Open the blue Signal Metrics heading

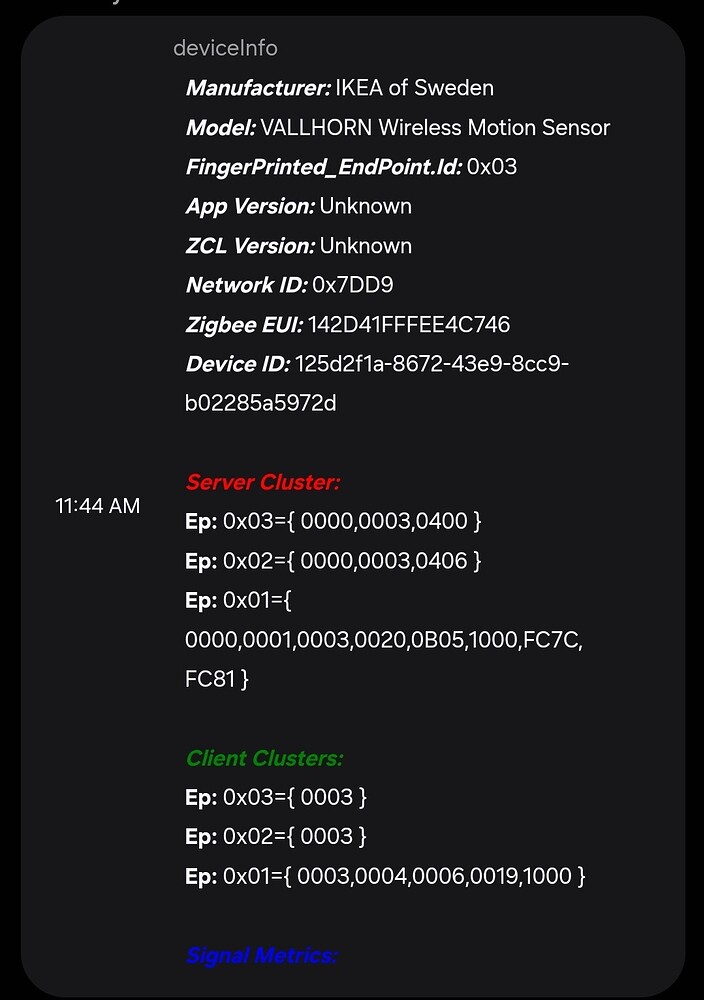(x=262, y=956)
